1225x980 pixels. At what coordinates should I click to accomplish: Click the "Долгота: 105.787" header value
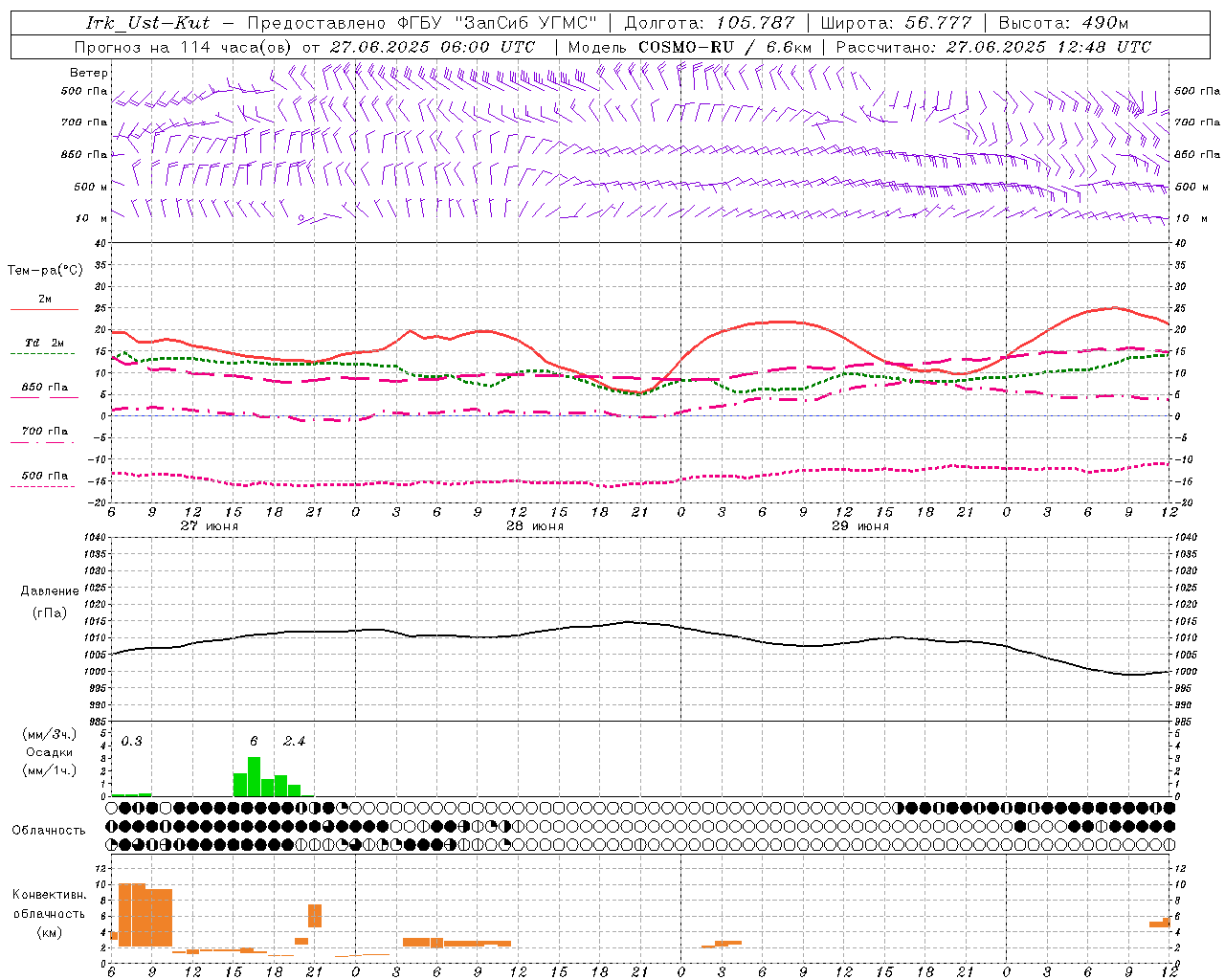(x=709, y=23)
